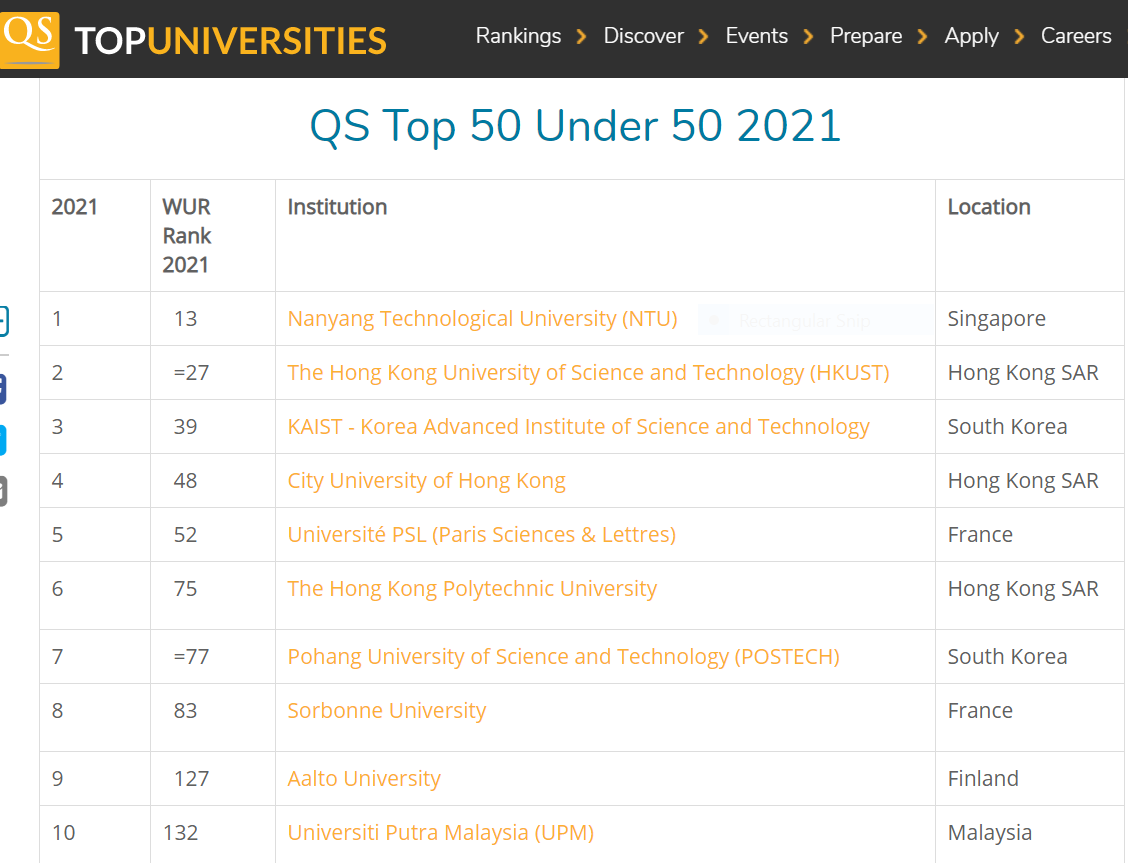Expand chevron next to Events
This screenshot has width=1128, height=863.
(x=809, y=37)
